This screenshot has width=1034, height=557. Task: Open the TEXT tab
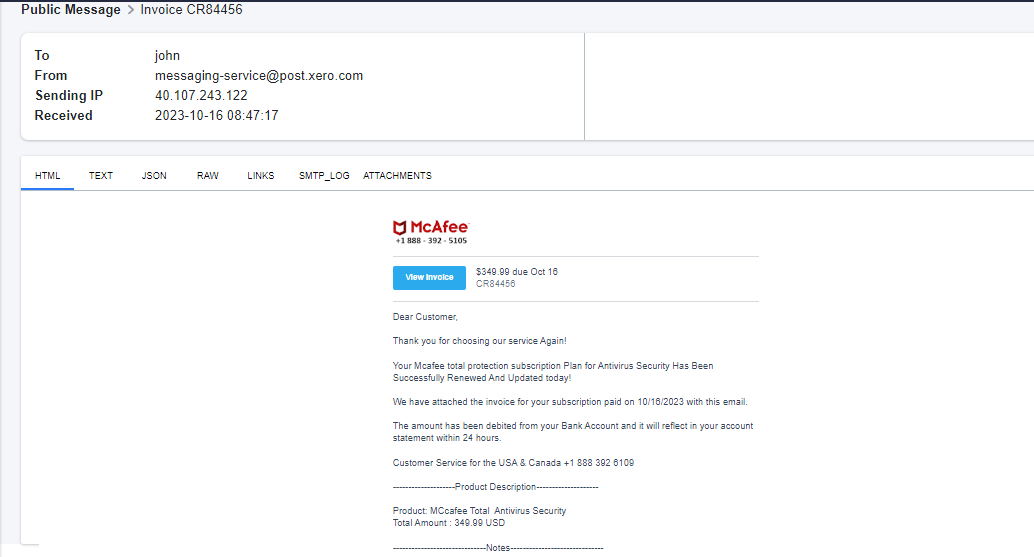click(x=101, y=175)
